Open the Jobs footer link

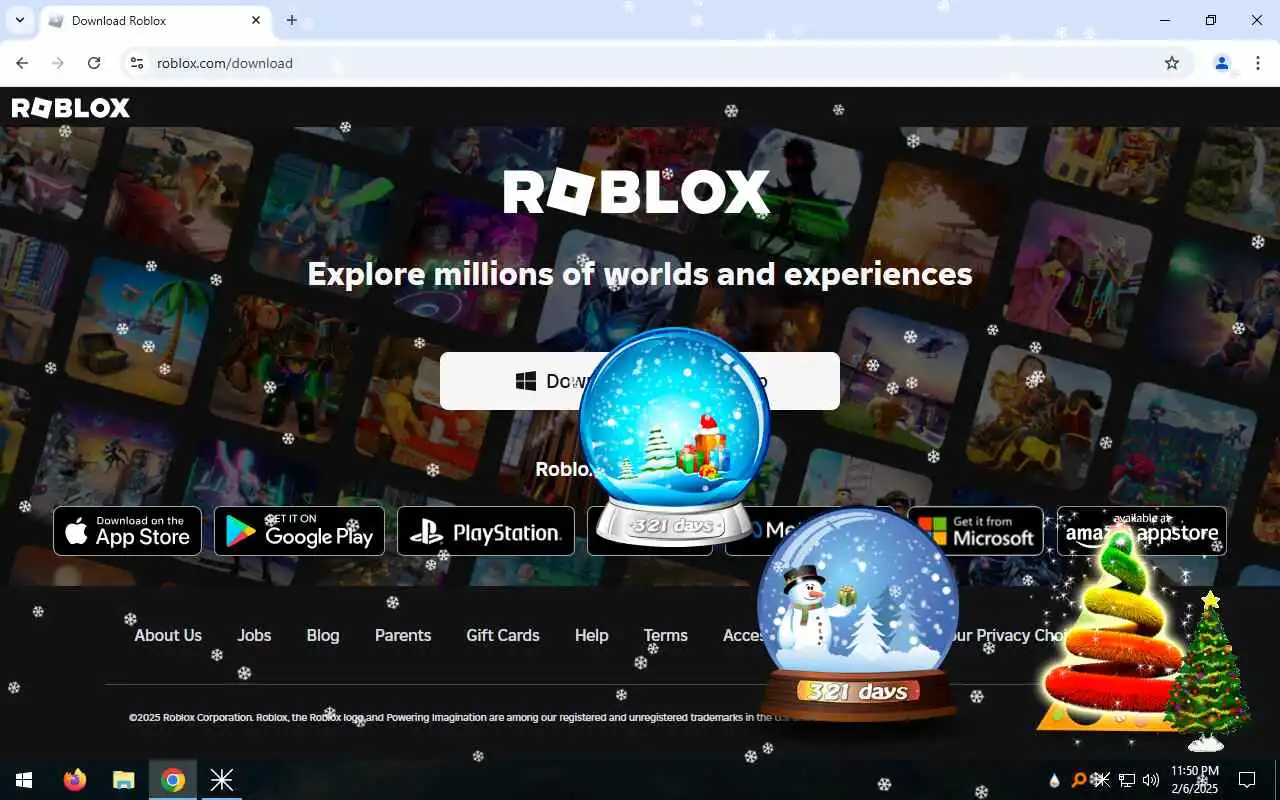pyautogui.click(x=254, y=635)
